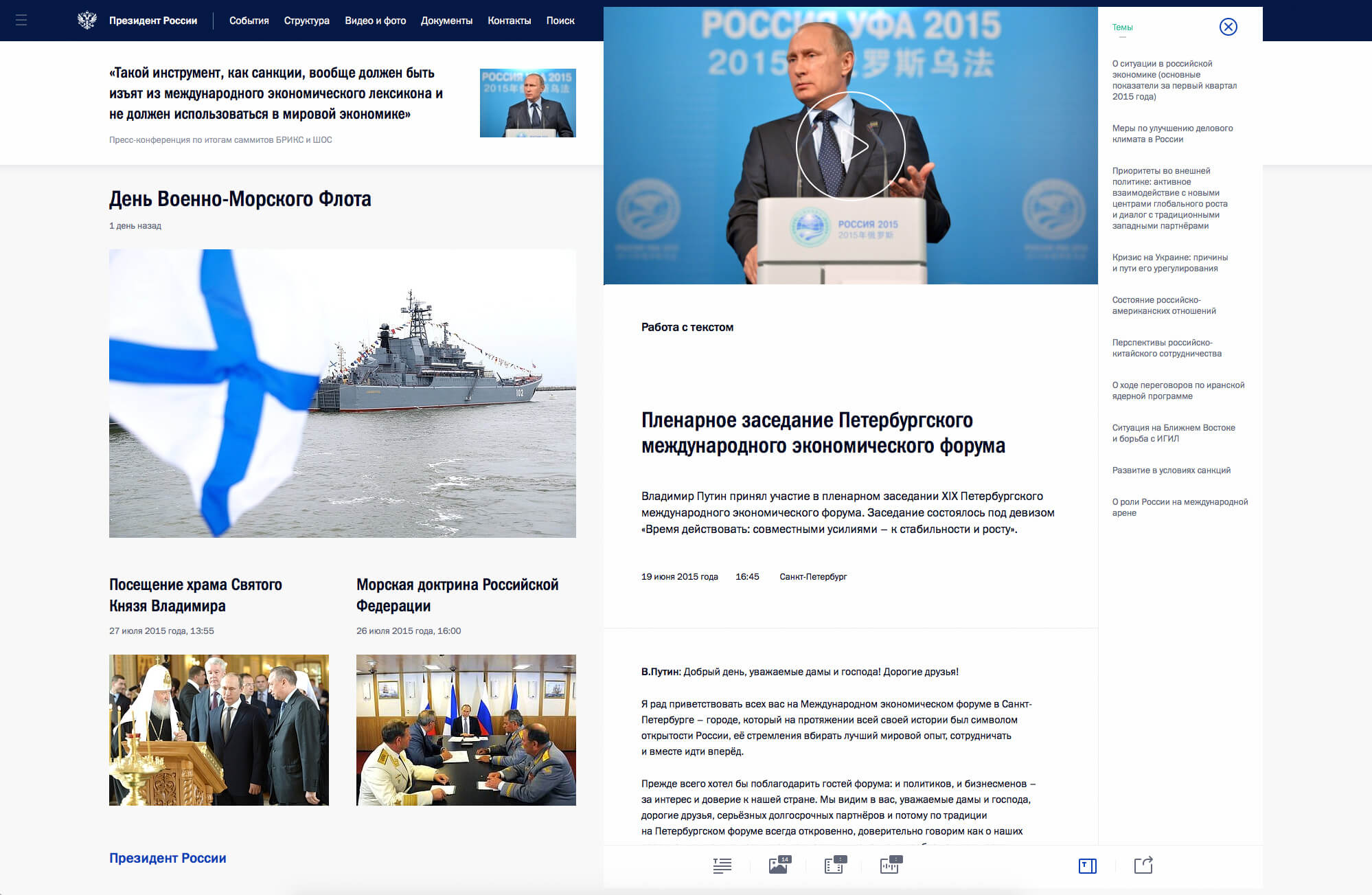1372x895 pixels.
Task: Go to the Видео и фото section
Action: click(375, 21)
